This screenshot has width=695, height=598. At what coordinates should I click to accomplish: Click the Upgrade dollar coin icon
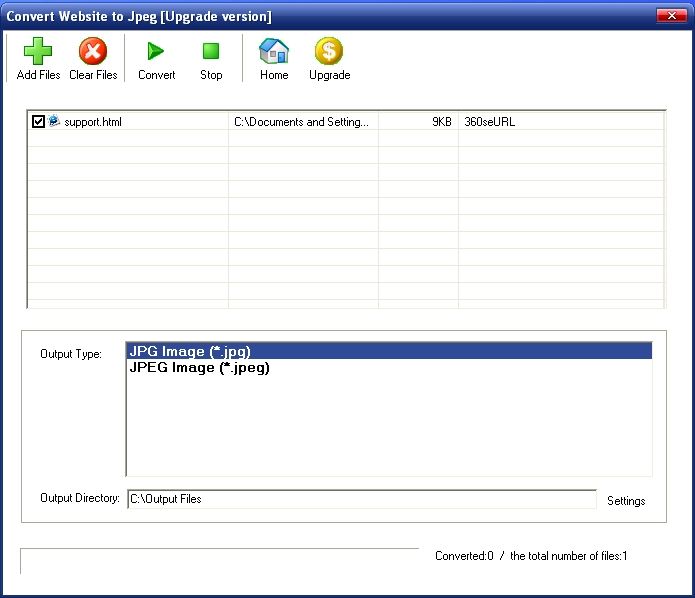(329, 52)
